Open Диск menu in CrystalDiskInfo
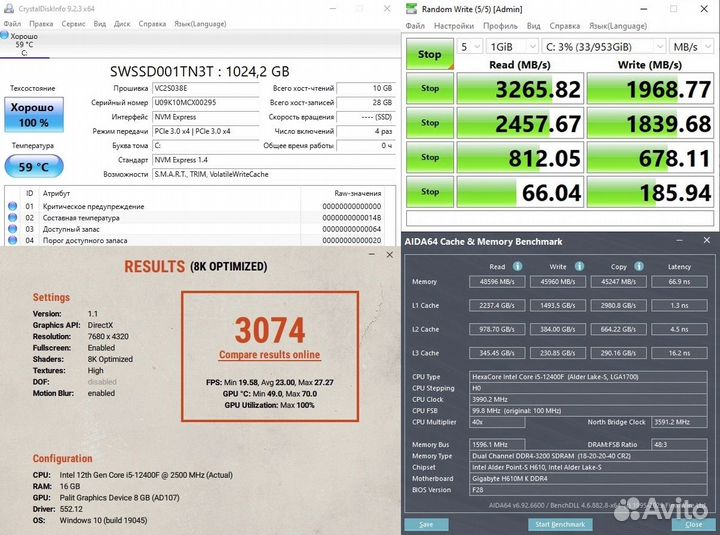720x535 pixels. (122, 24)
